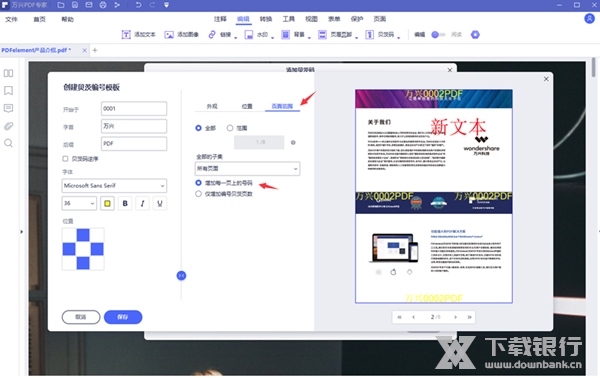Click the Header & Footer (页眉页脚) icon

point(323,35)
